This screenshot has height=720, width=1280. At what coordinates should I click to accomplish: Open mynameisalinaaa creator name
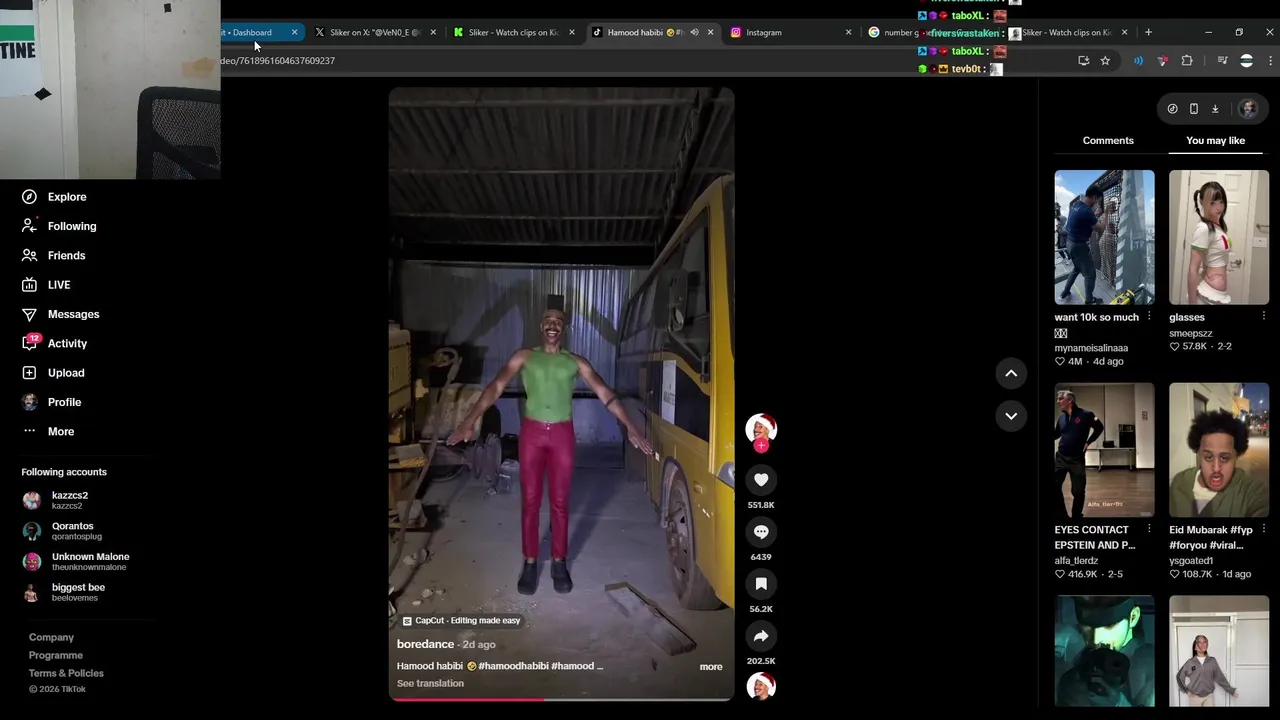click(x=1091, y=348)
